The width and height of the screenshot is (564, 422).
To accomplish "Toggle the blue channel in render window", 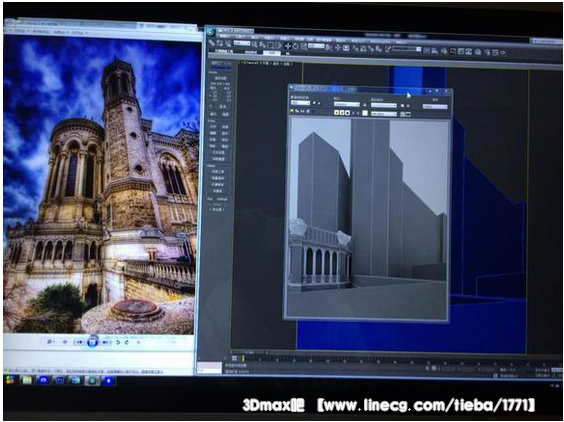I will click(x=347, y=113).
